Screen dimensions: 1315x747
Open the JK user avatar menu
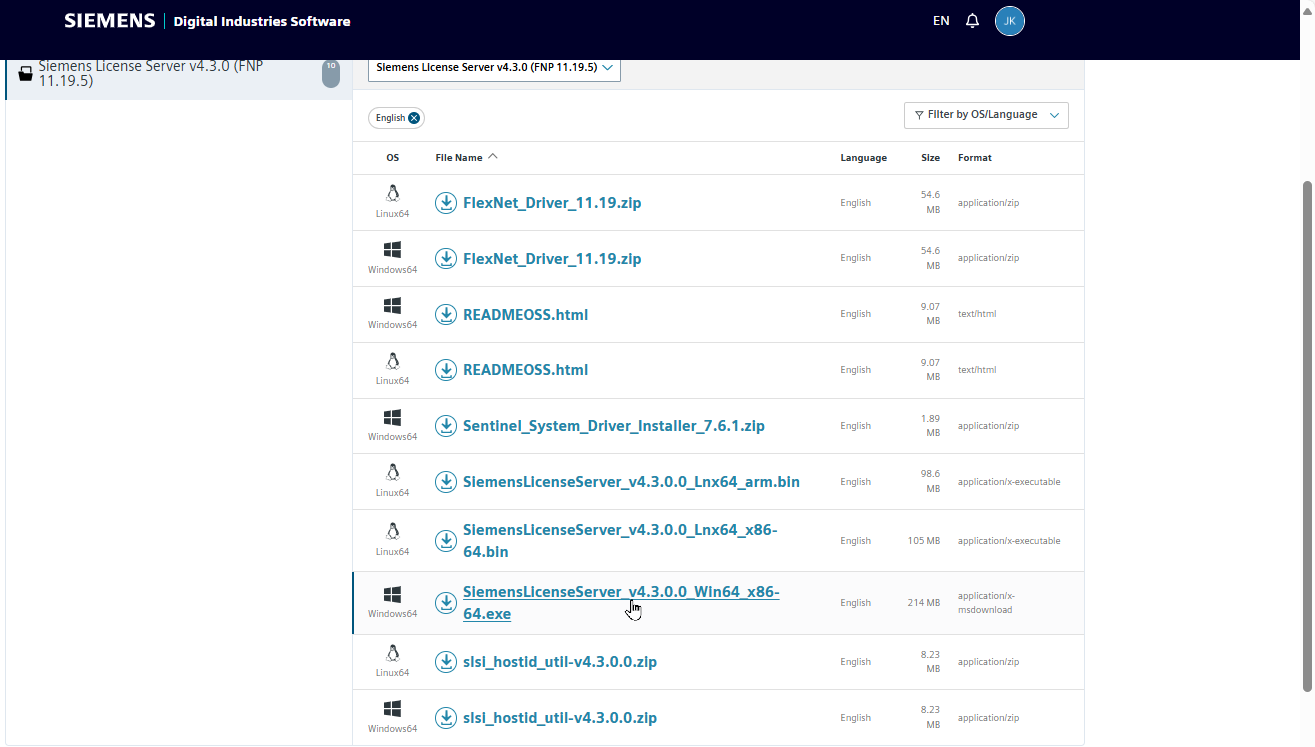pos(1010,21)
